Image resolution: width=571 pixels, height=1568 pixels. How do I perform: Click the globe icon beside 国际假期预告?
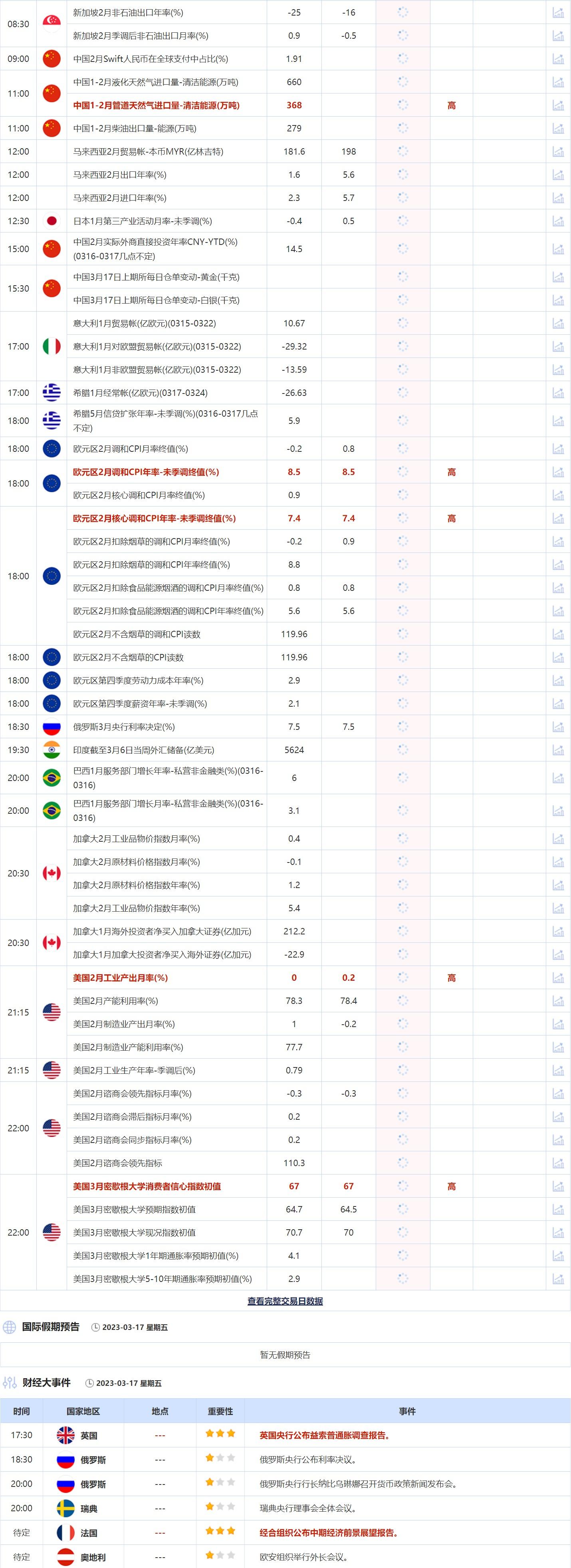coord(9,1327)
